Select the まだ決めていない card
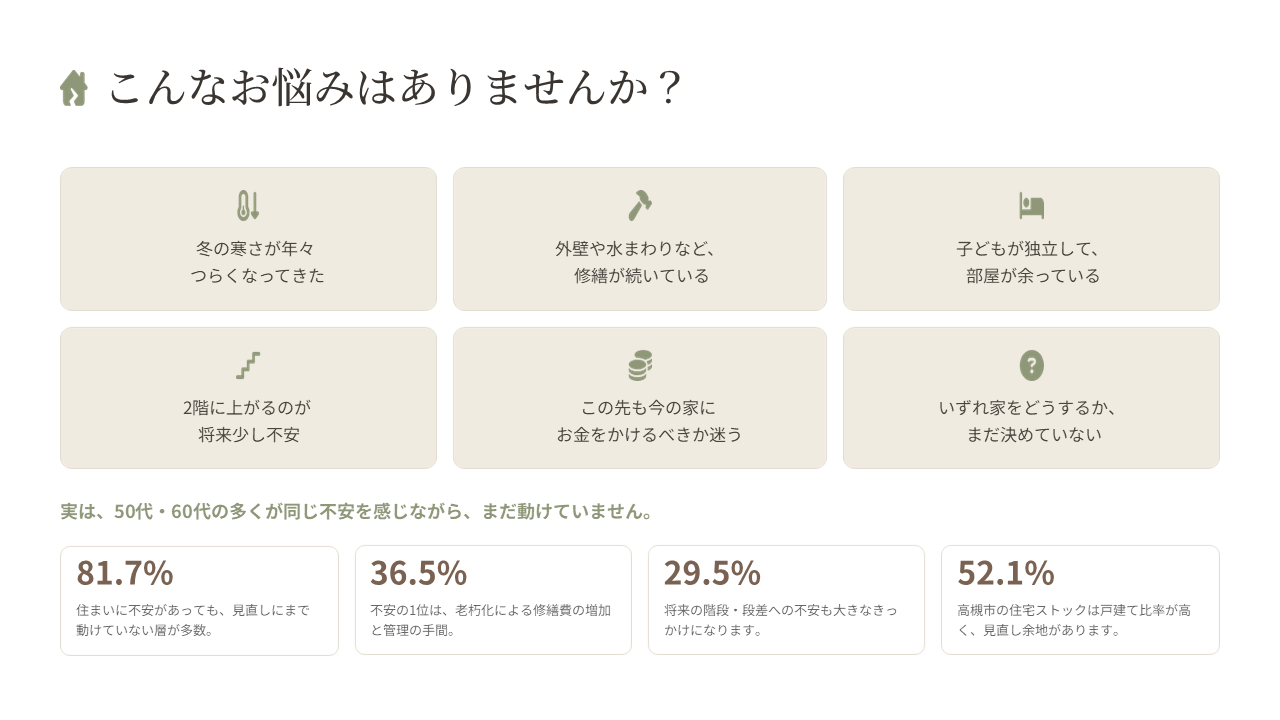Viewport: 1280px width, 720px height. [1031, 398]
